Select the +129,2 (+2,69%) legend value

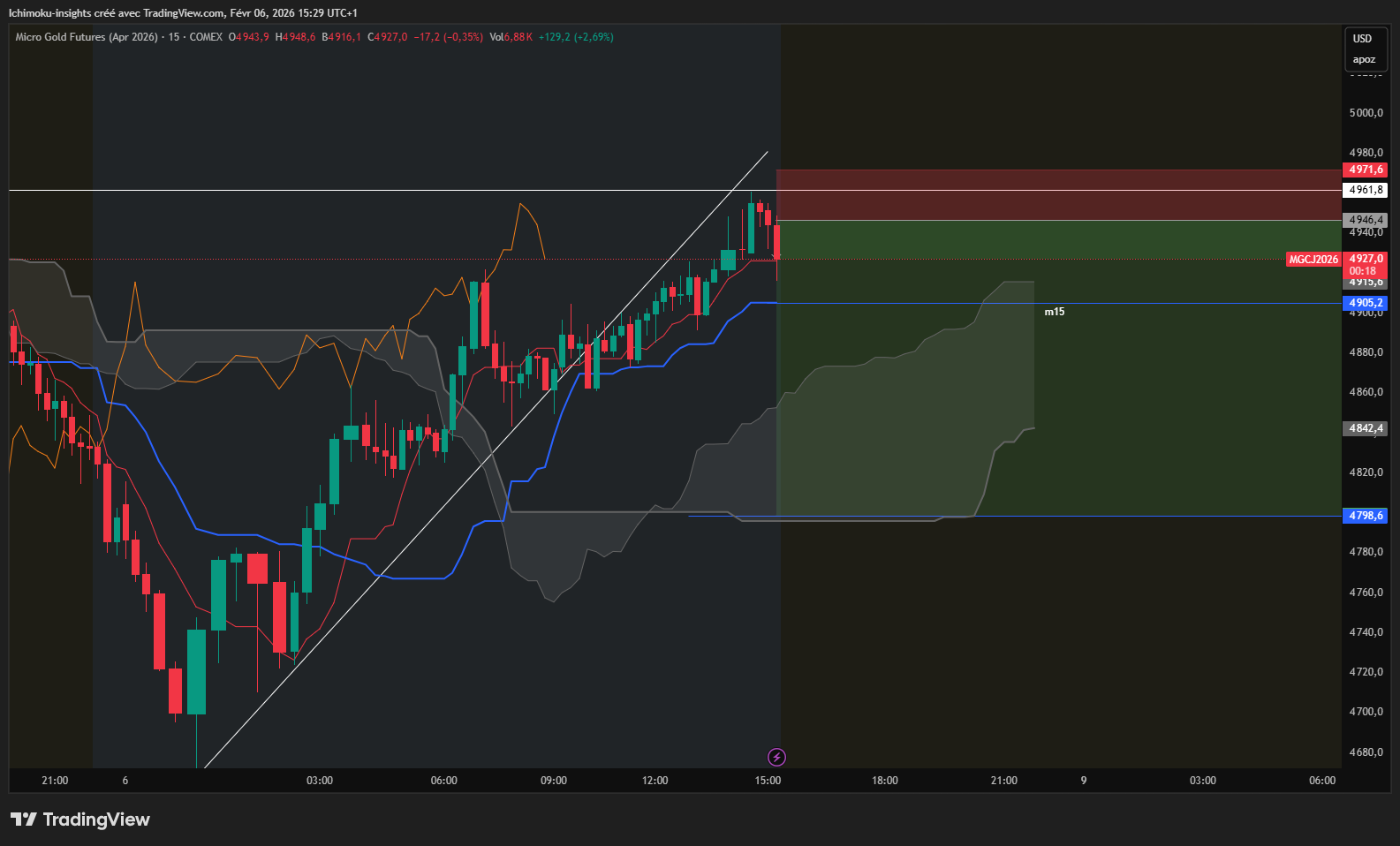[576, 37]
